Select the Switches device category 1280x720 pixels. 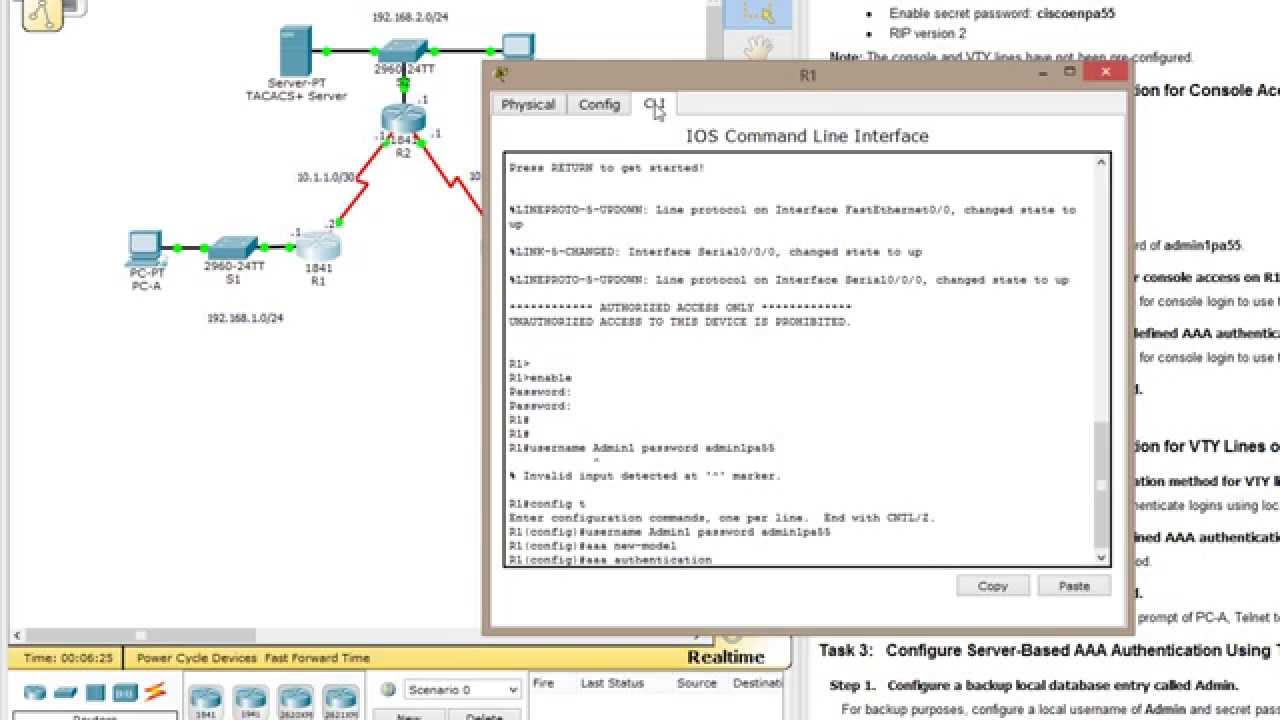pos(66,692)
